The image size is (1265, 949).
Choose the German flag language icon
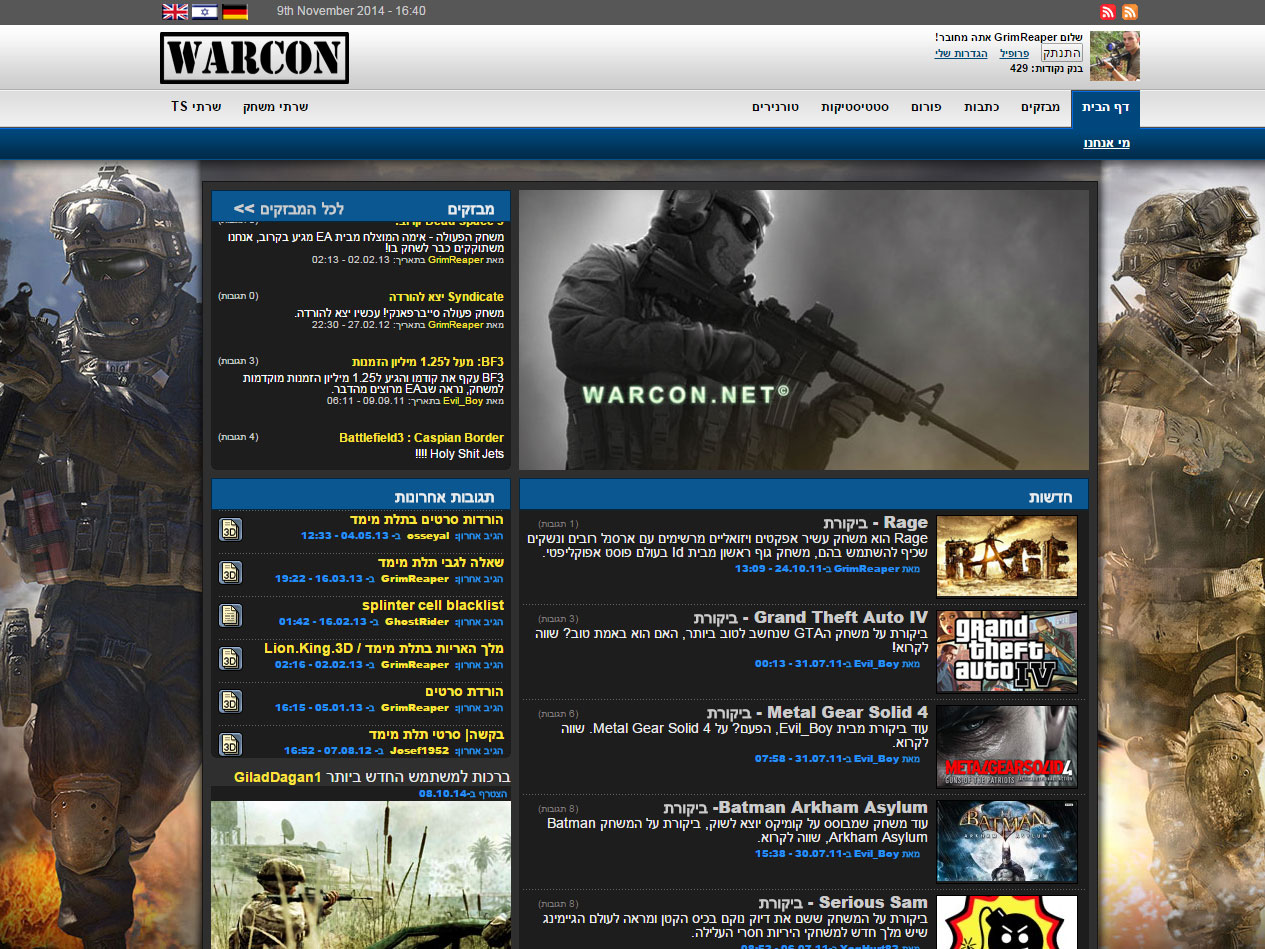[x=235, y=12]
